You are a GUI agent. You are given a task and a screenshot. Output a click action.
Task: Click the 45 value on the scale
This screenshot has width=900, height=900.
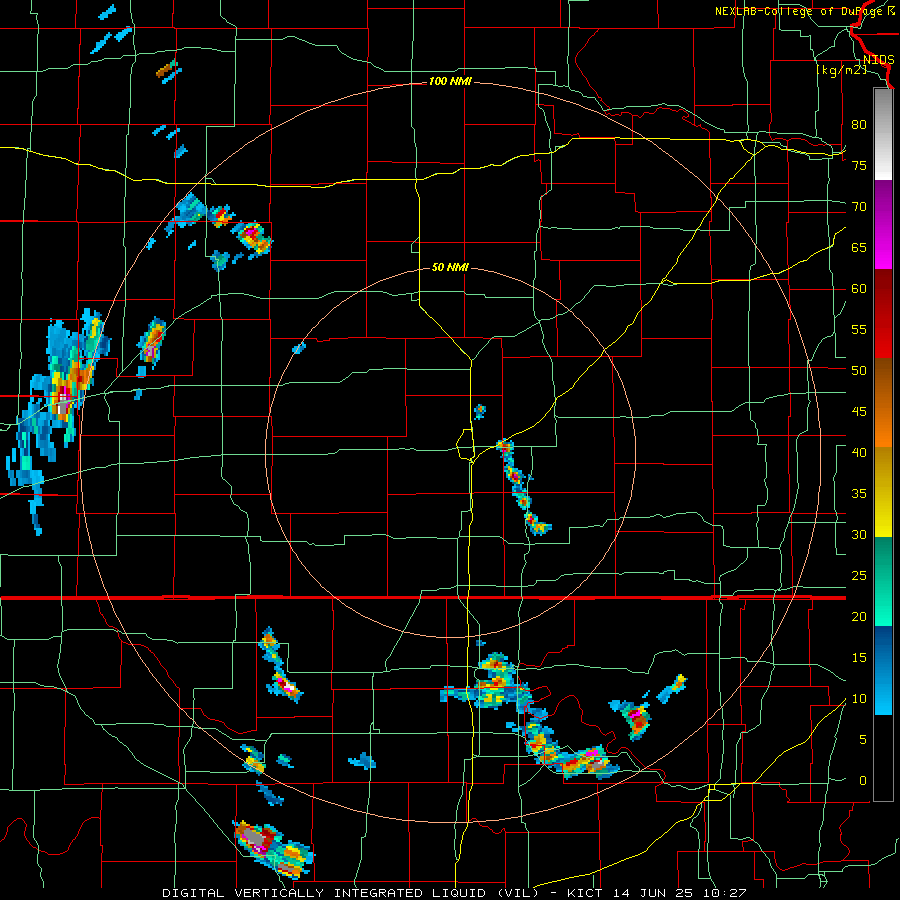(x=859, y=412)
